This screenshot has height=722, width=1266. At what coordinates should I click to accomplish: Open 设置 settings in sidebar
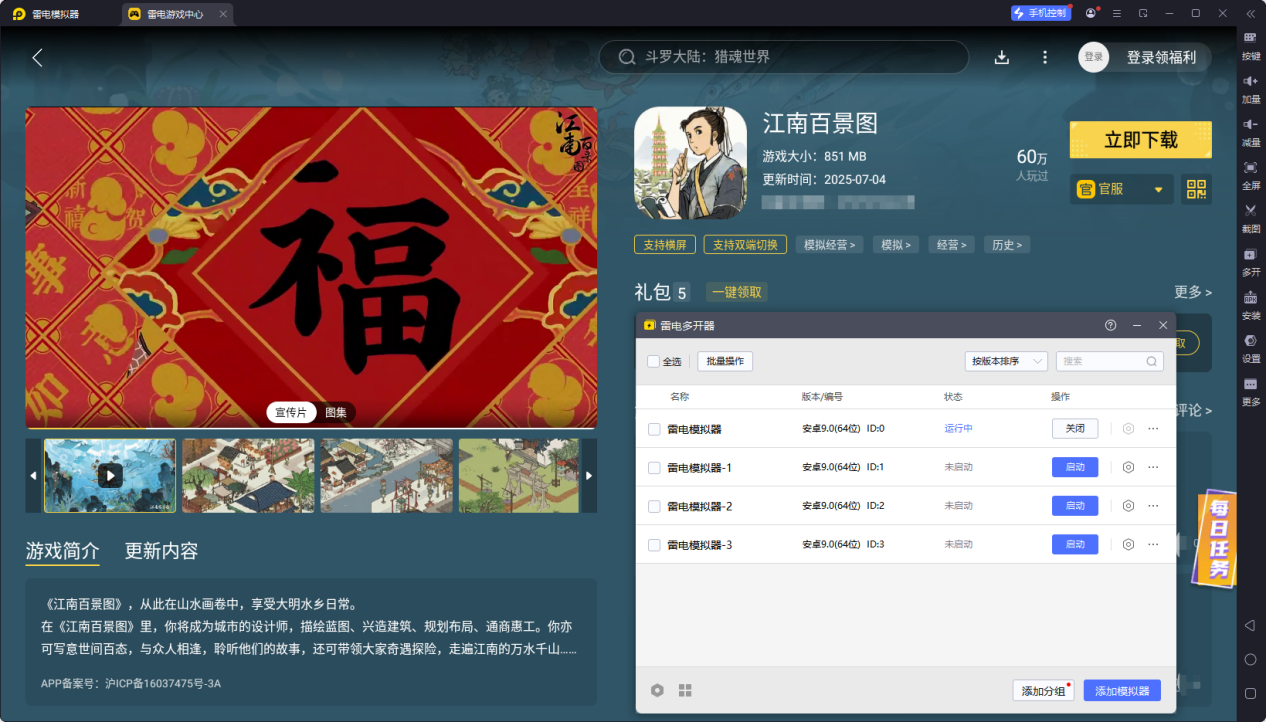coord(1251,346)
